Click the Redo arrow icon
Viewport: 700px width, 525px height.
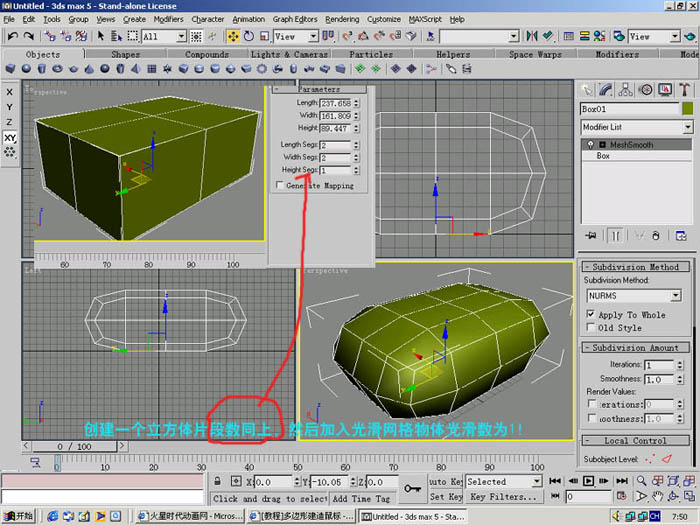29,36
